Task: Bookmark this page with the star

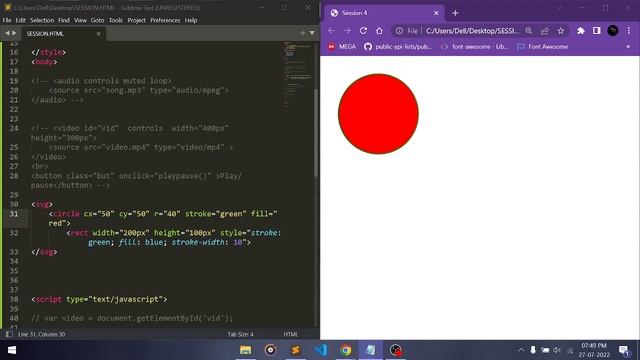Action: pos(561,31)
